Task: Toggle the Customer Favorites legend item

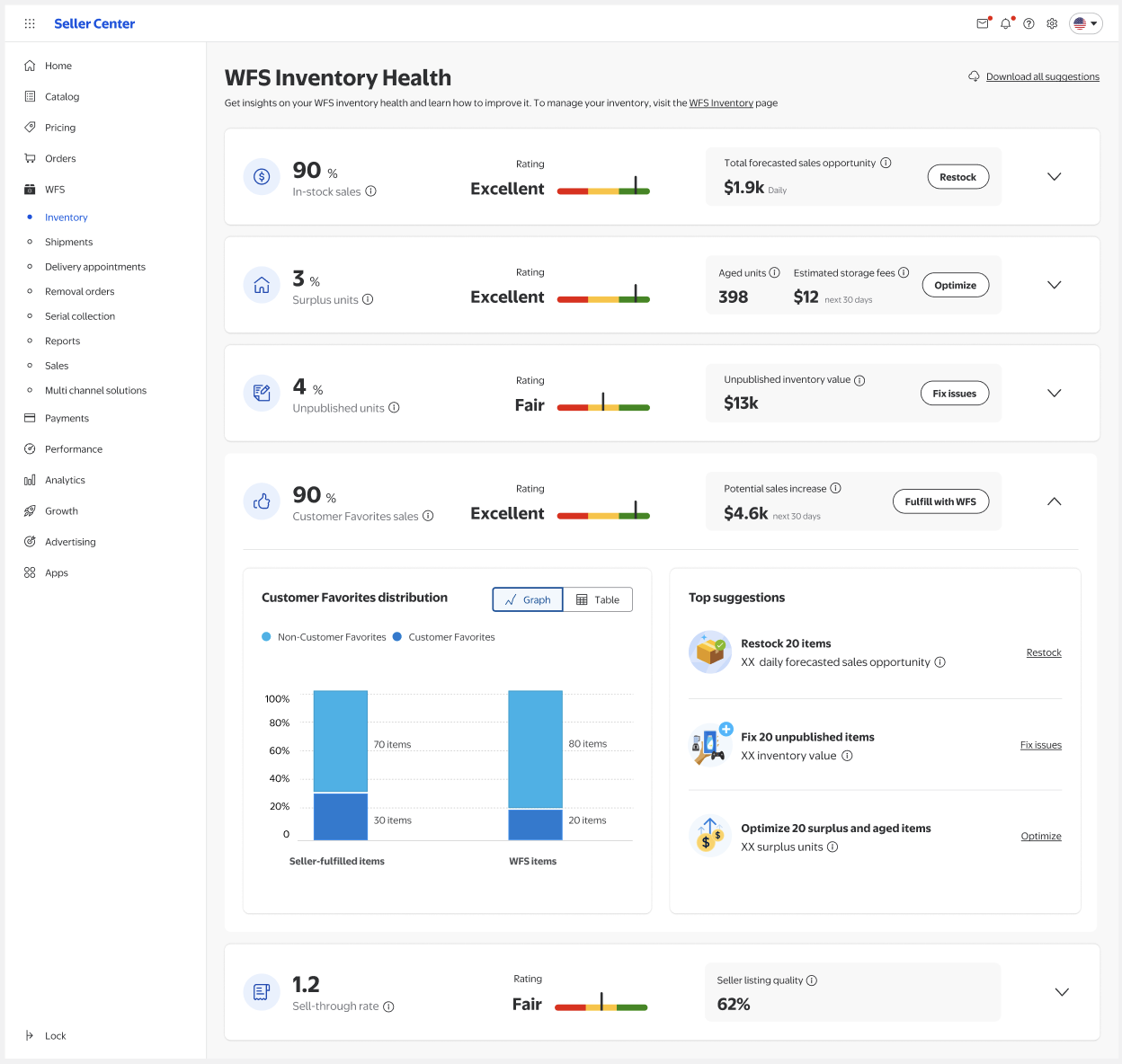Action: coord(444,637)
